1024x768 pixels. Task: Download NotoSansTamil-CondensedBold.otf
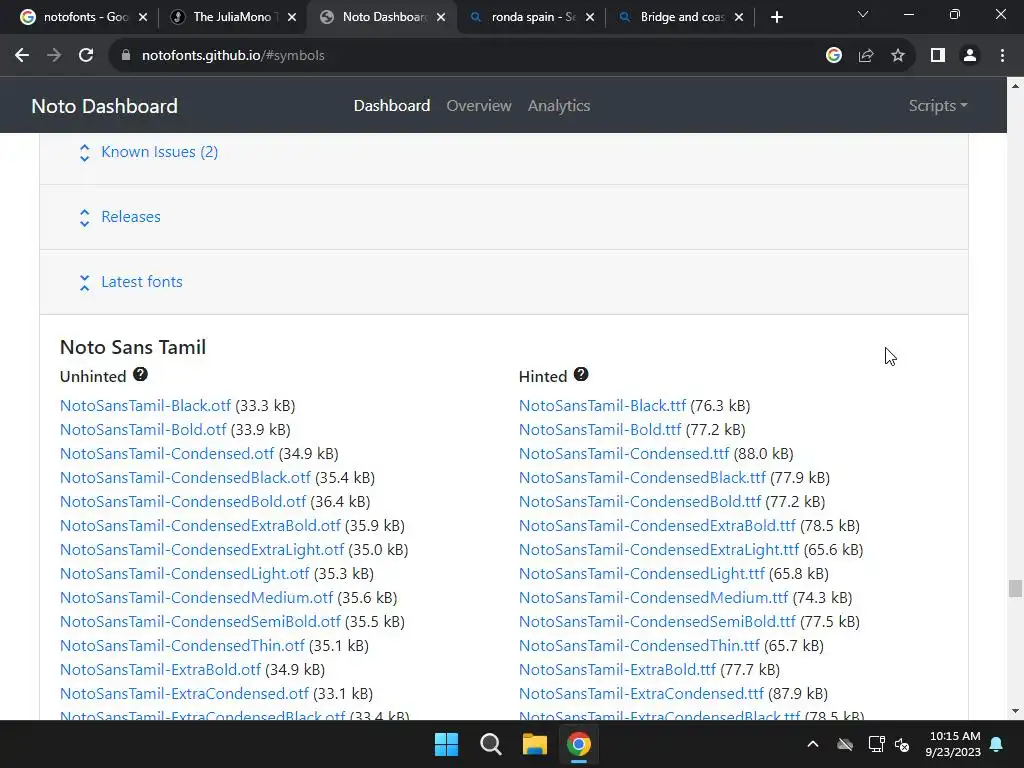pos(183,502)
